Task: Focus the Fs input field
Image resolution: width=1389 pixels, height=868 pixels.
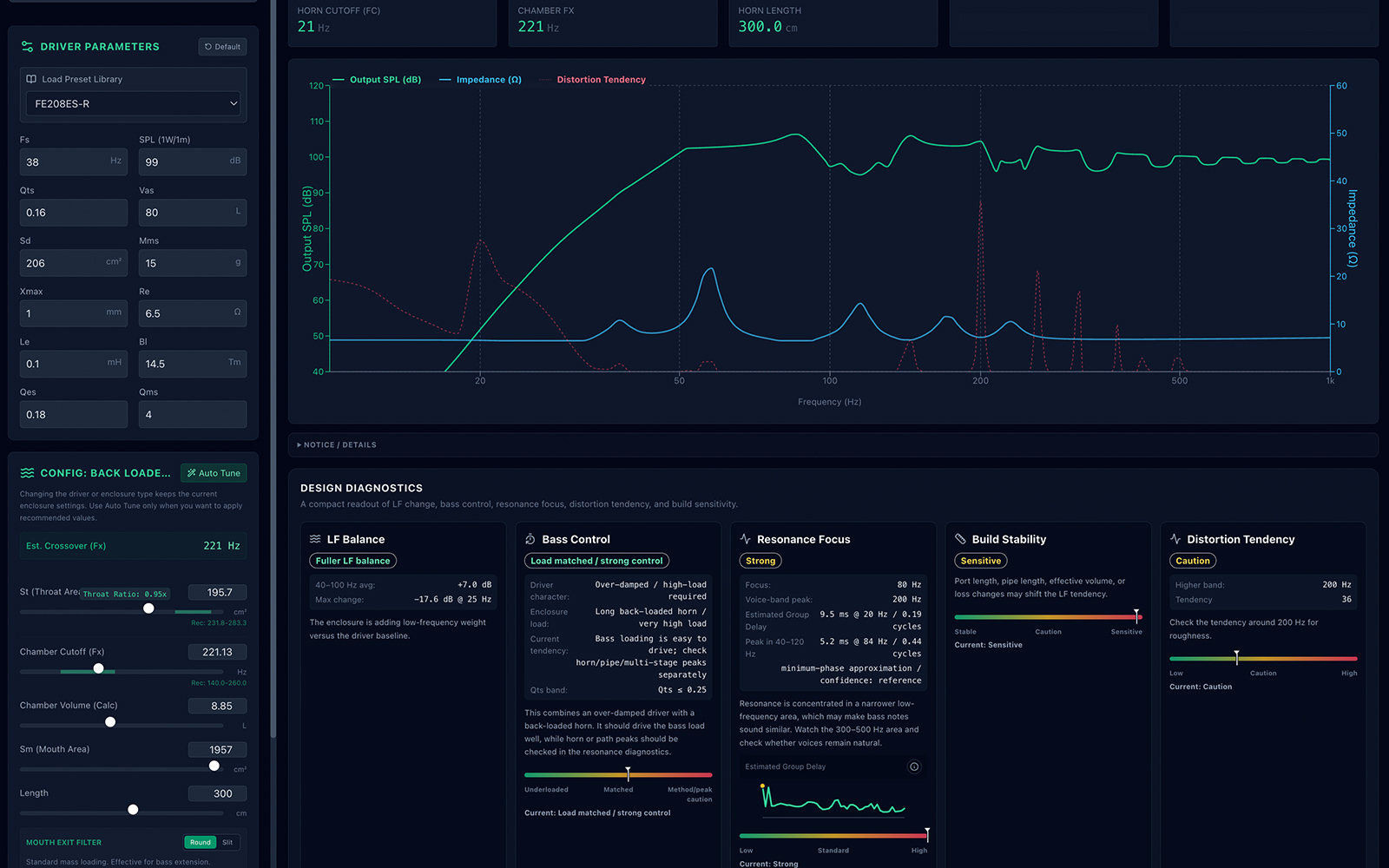Action: point(74,161)
